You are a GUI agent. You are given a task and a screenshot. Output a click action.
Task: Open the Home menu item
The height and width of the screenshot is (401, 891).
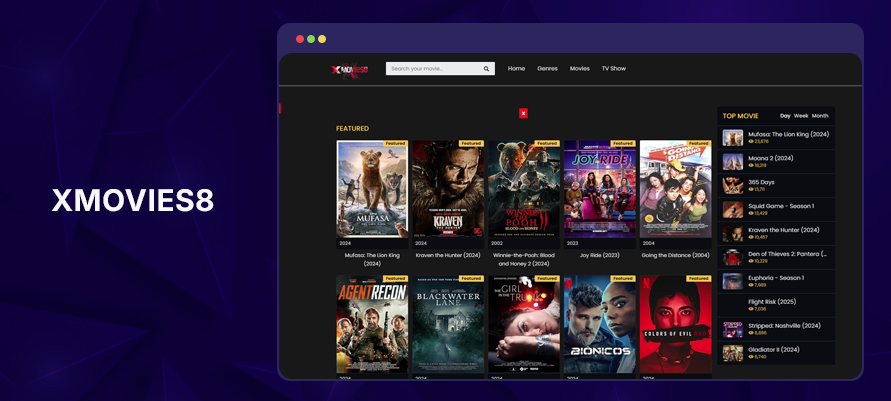coord(516,69)
